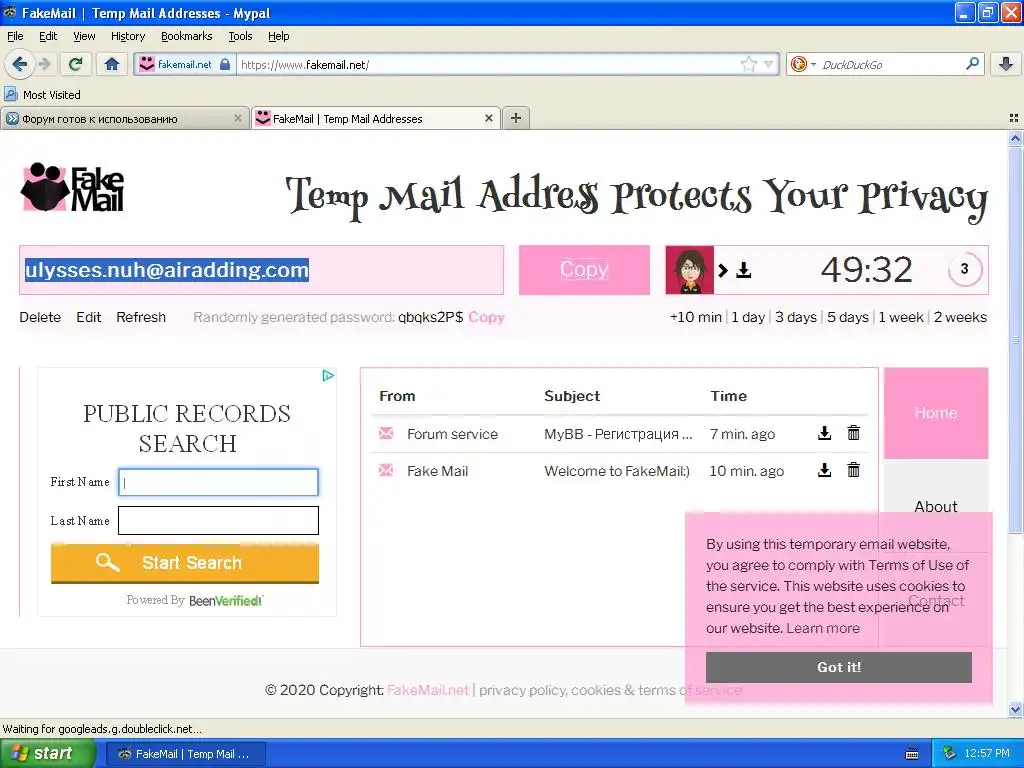This screenshot has width=1024, height=768.
Task: Dismiss cookie notice with Got it!
Action: pos(839,667)
